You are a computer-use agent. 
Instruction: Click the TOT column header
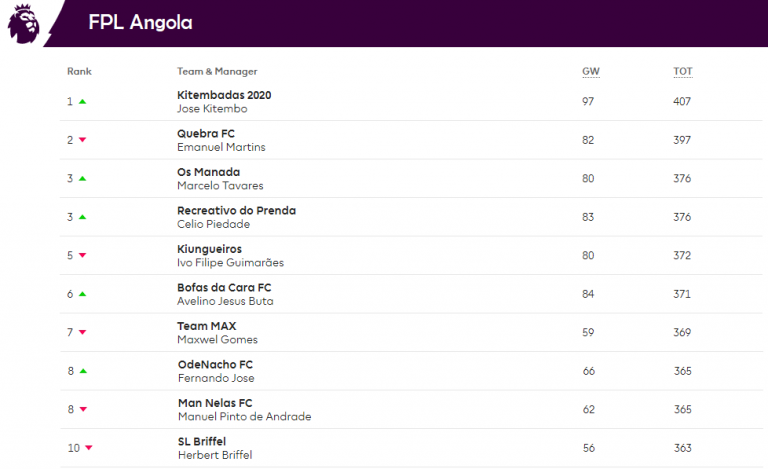pyautogui.click(x=682, y=72)
